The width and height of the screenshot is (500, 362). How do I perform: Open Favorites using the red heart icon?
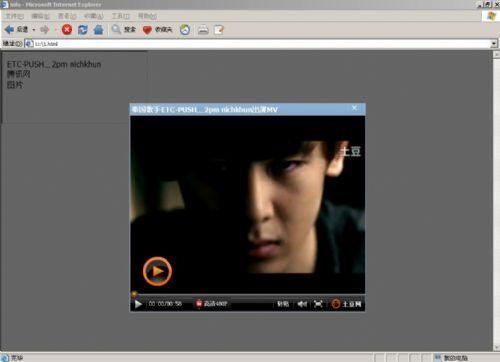147,30
